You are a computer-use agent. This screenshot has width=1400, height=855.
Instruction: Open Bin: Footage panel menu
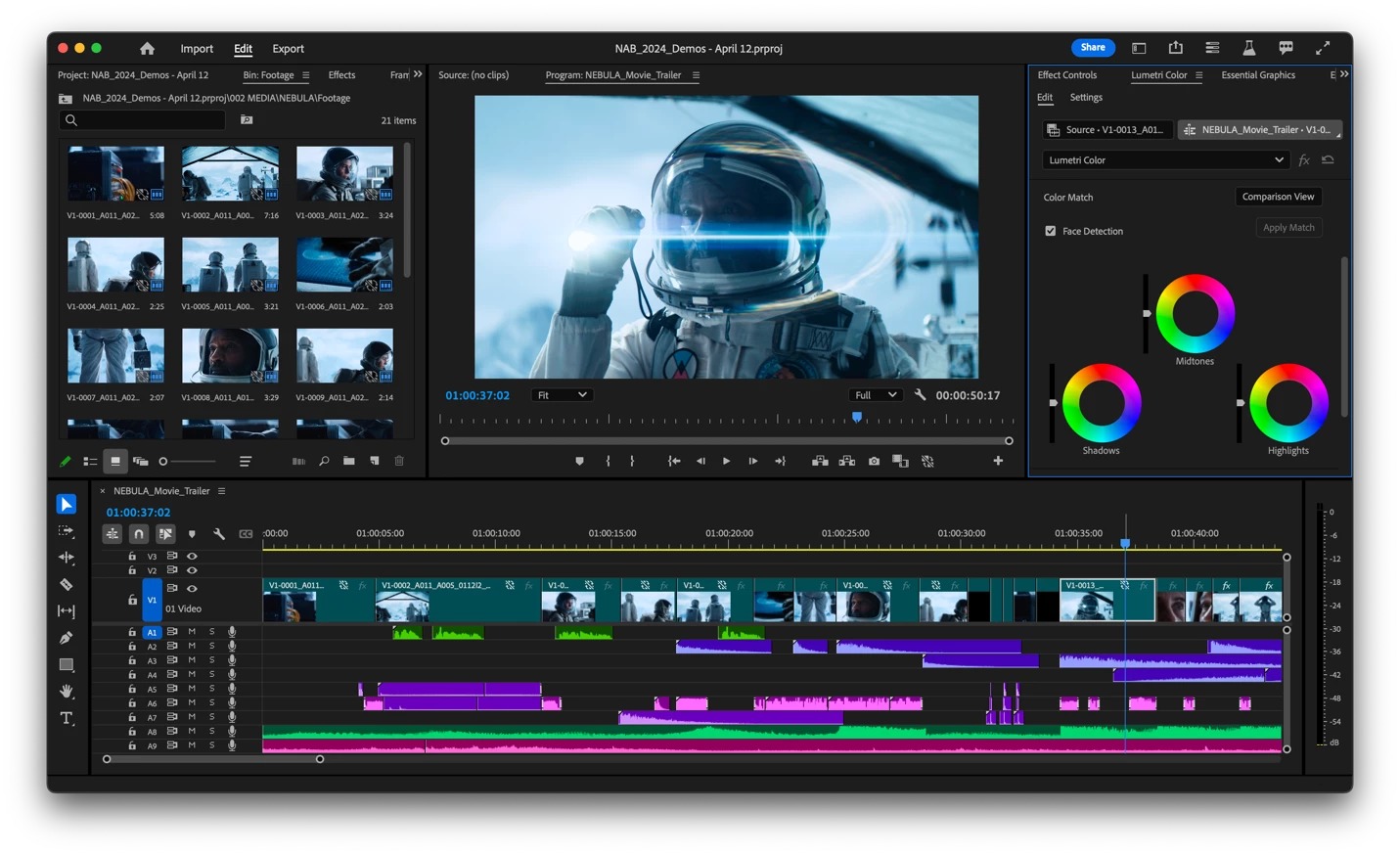tap(306, 75)
